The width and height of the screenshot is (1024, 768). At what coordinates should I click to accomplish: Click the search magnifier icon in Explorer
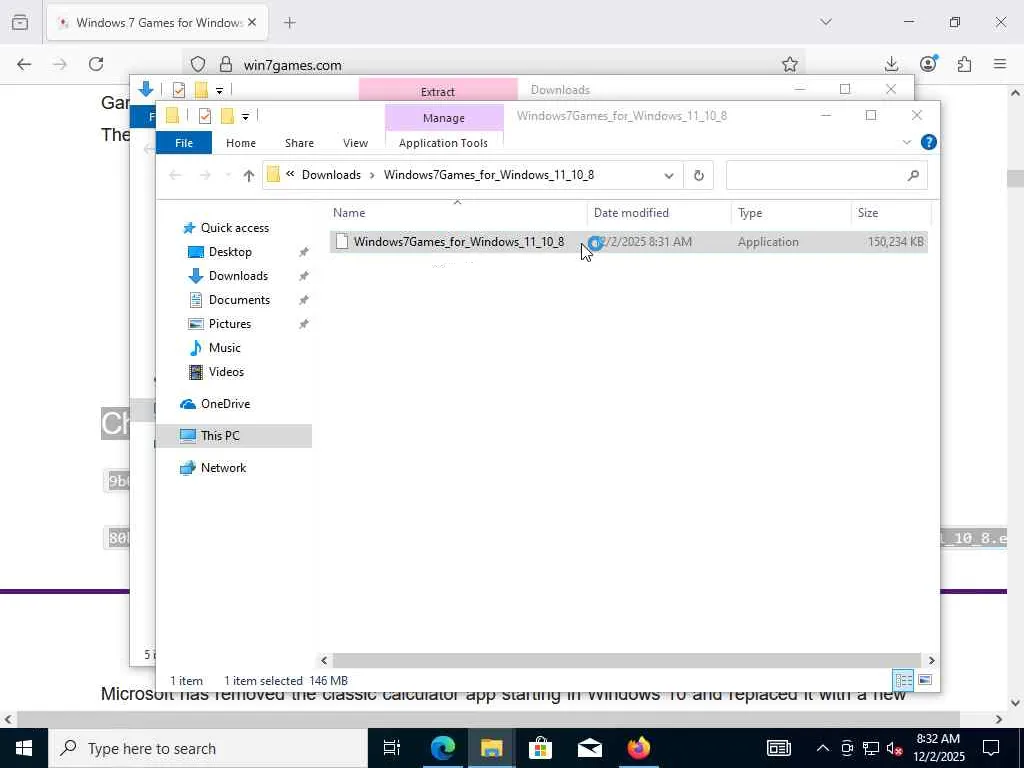pos(913,175)
